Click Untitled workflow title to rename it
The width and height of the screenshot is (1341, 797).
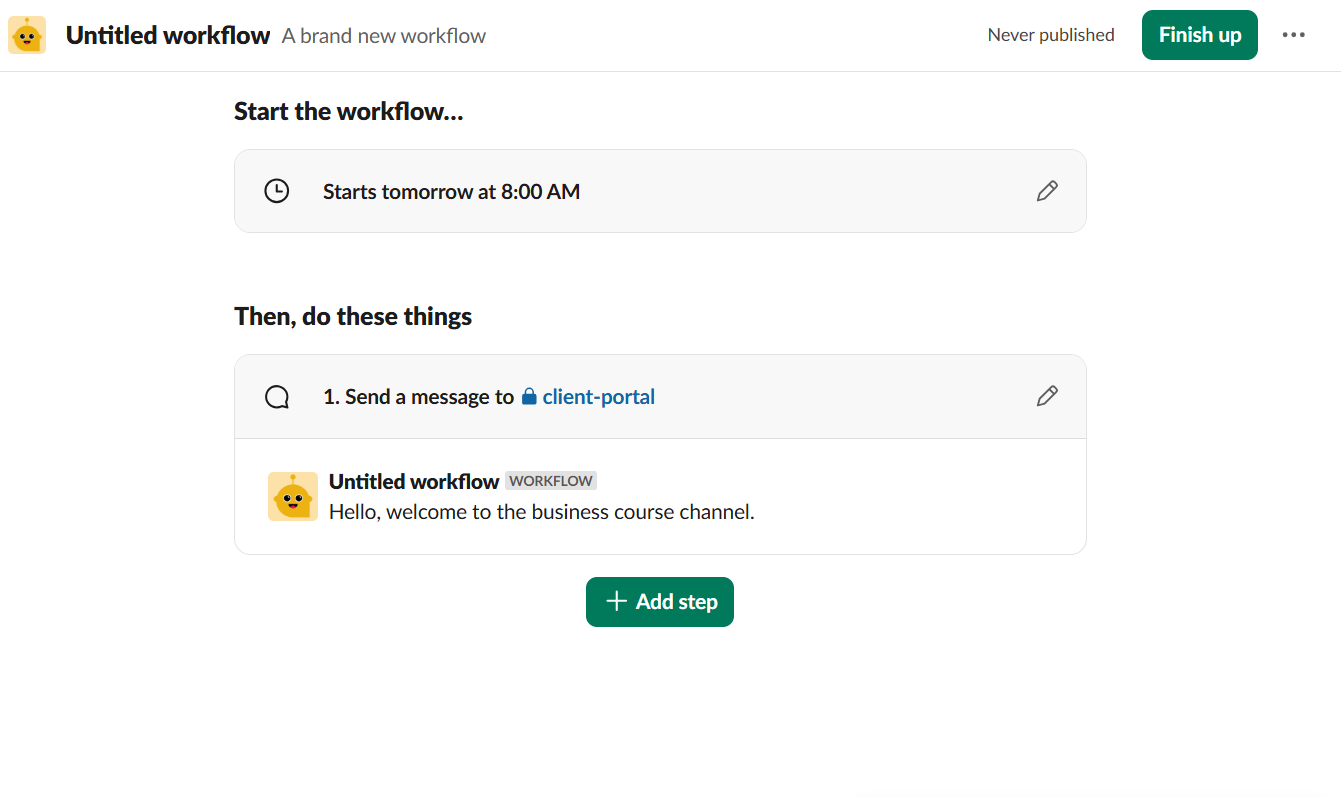[168, 34]
